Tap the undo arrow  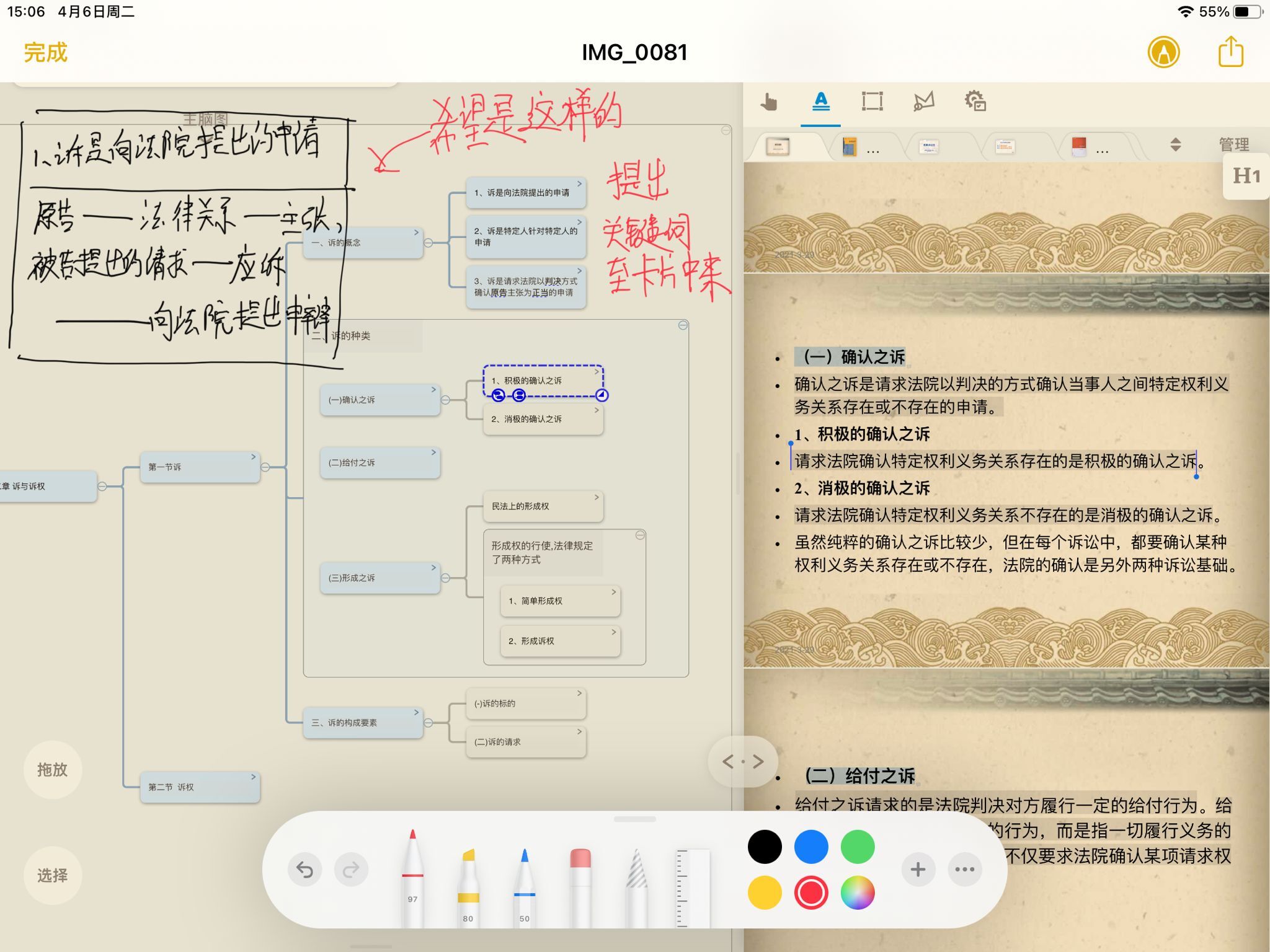point(304,870)
